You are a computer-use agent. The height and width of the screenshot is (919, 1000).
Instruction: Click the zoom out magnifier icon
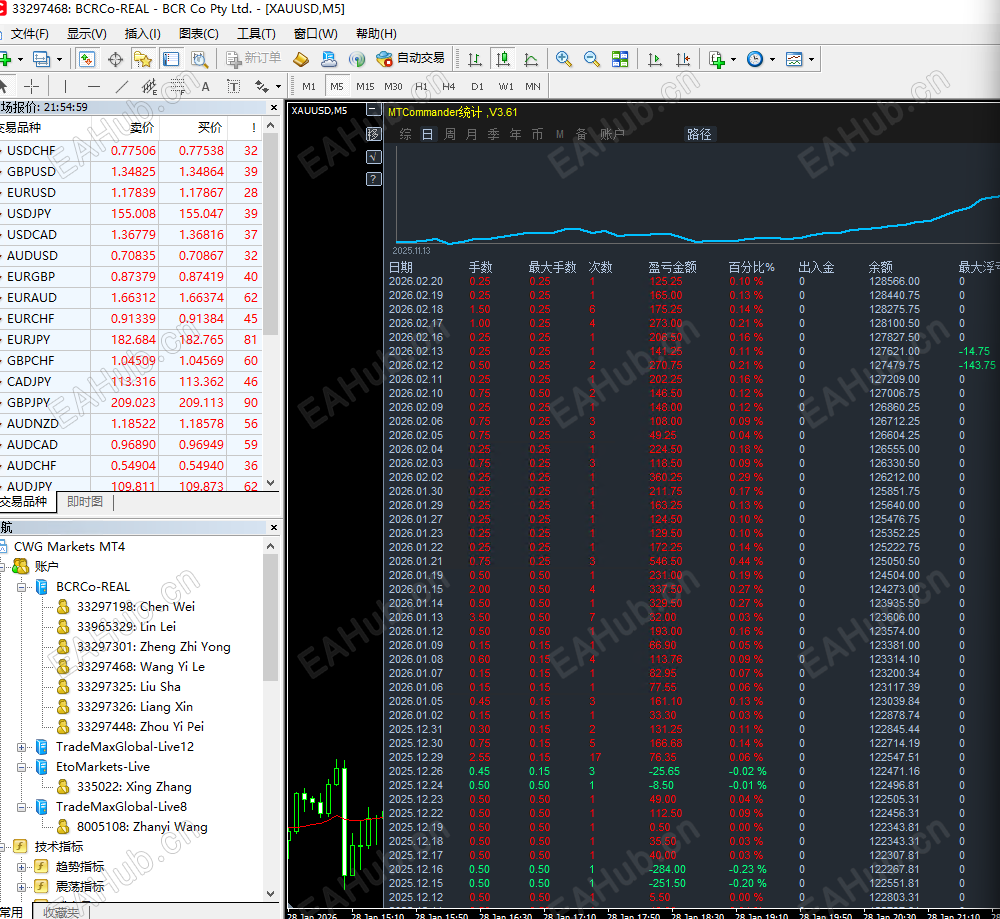point(591,59)
